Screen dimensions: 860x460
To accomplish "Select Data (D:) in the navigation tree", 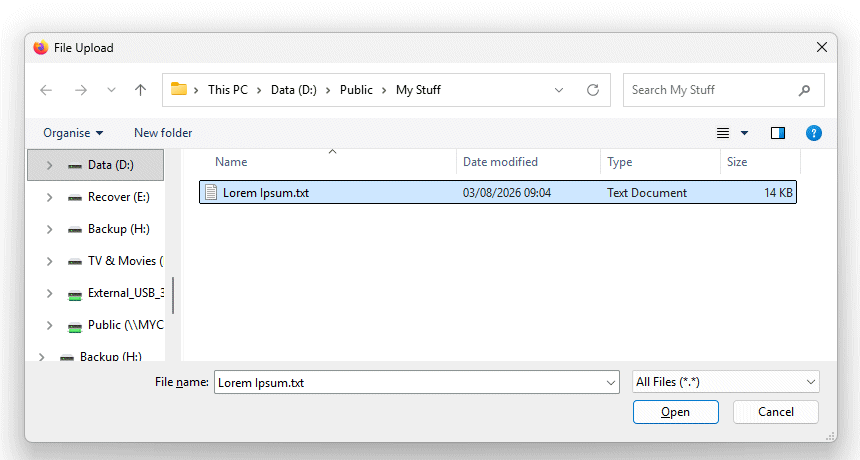I will 95,165.
